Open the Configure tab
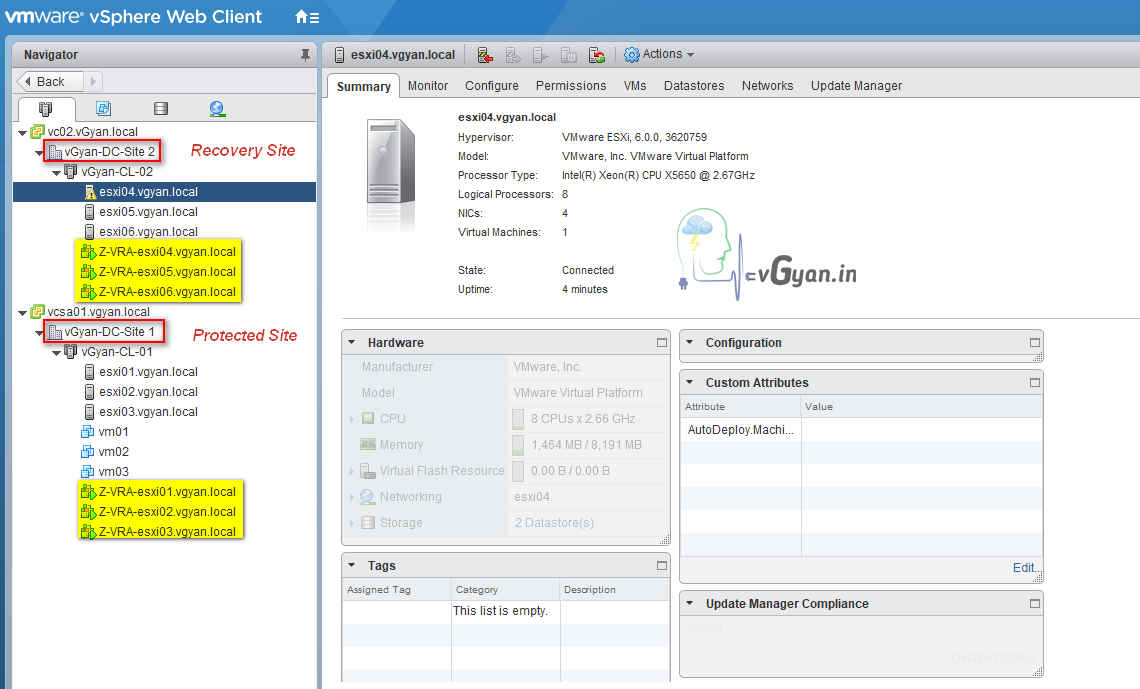Image resolution: width=1140 pixels, height=689 pixels. coord(491,86)
